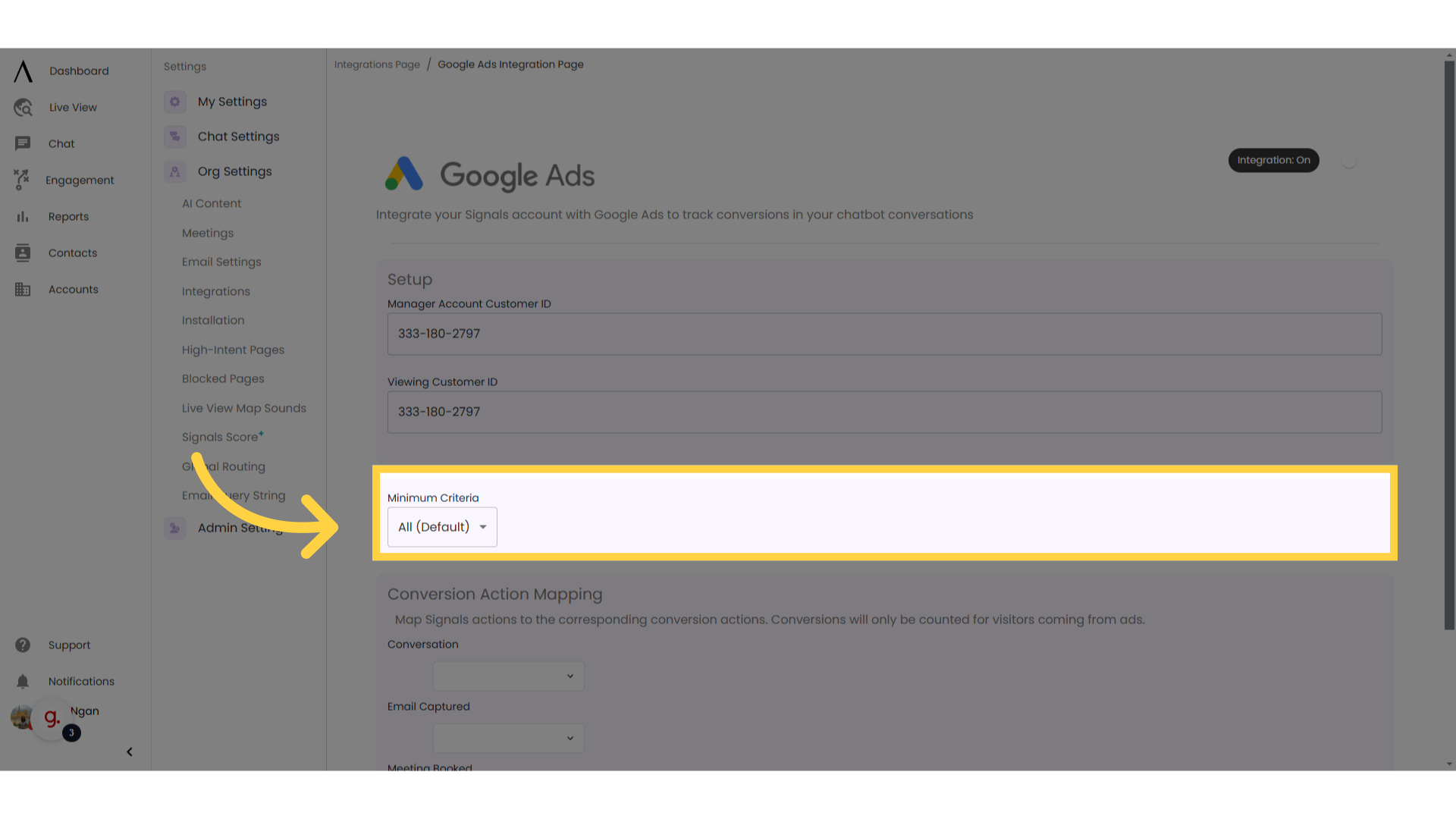Collapse the sidebar with left chevron
This screenshot has height=819, width=1456.
130,752
